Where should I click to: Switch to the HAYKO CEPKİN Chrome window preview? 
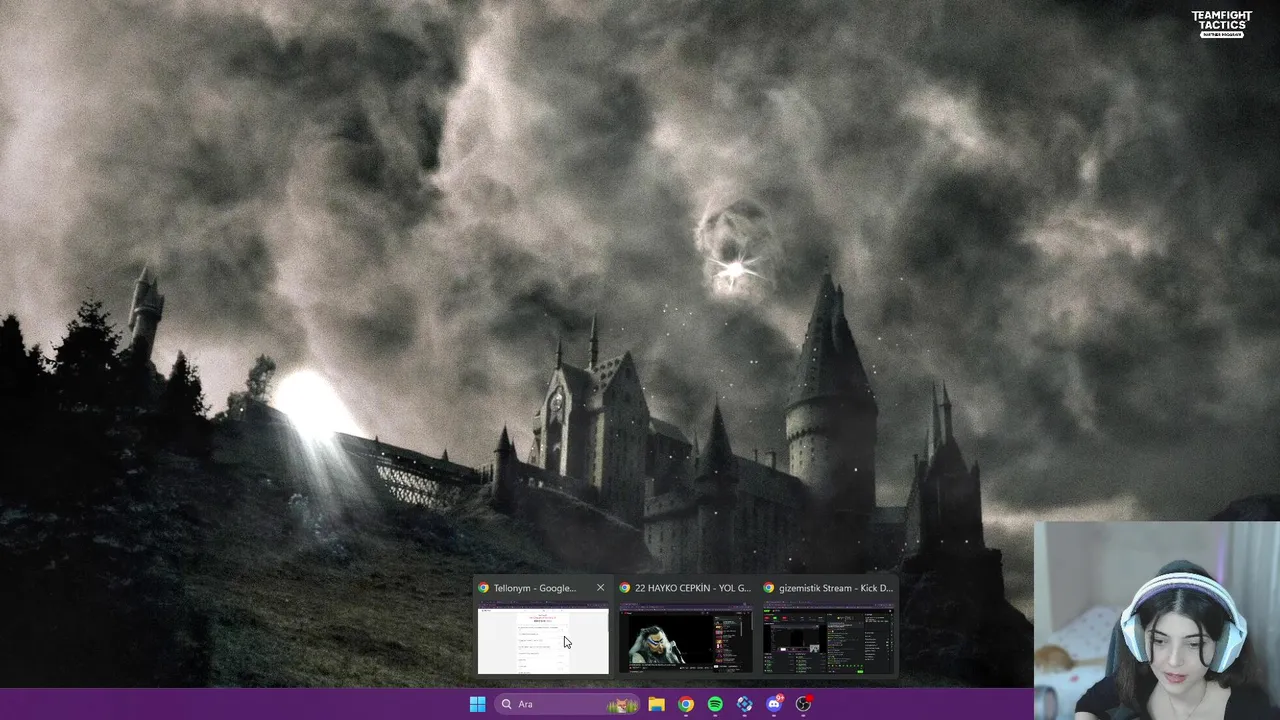coord(685,639)
